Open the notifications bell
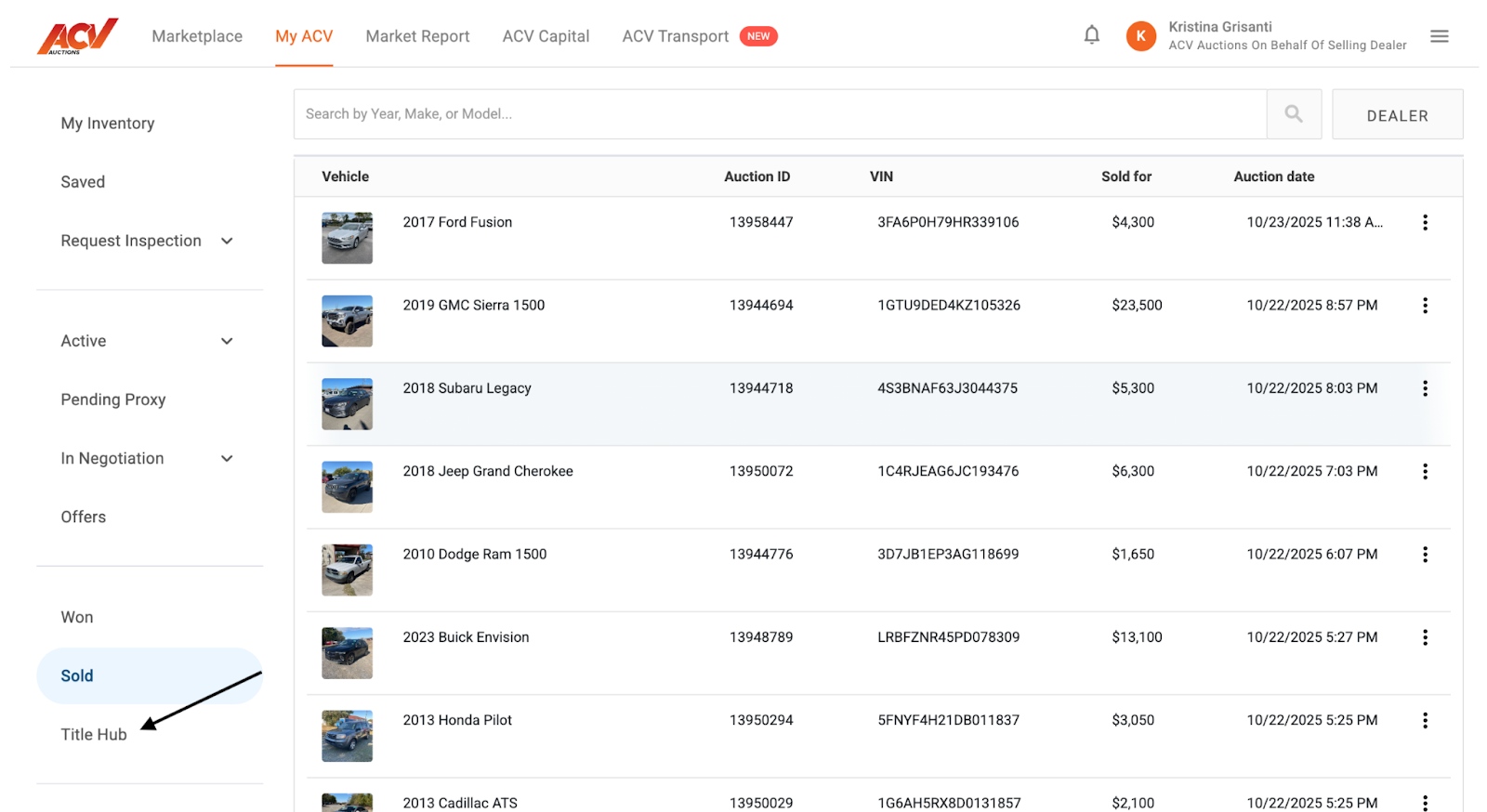Image resolution: width=1487 pixels, height=812 pixels. 1092,35
